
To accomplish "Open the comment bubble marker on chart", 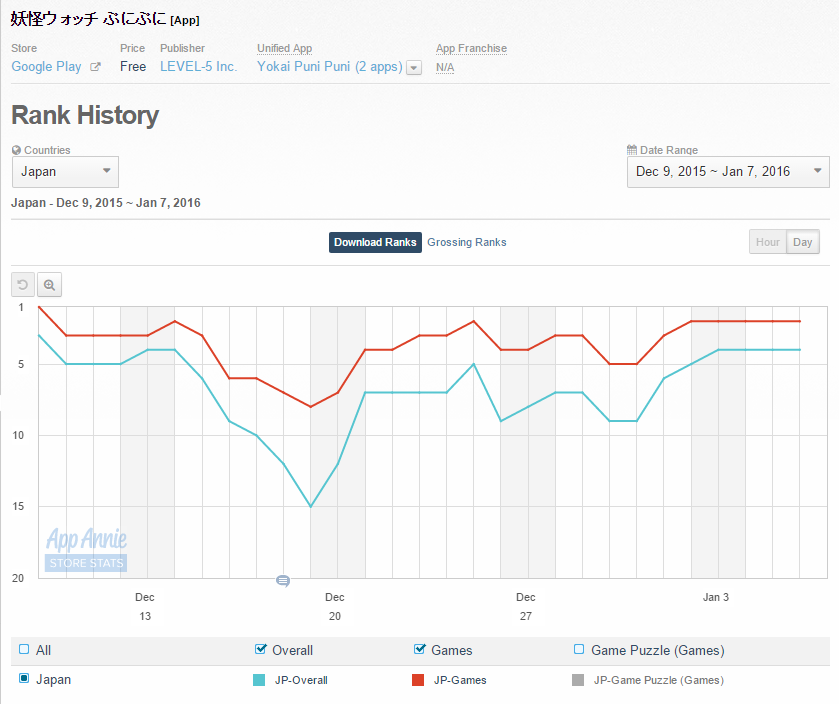I will click(283, 581).
